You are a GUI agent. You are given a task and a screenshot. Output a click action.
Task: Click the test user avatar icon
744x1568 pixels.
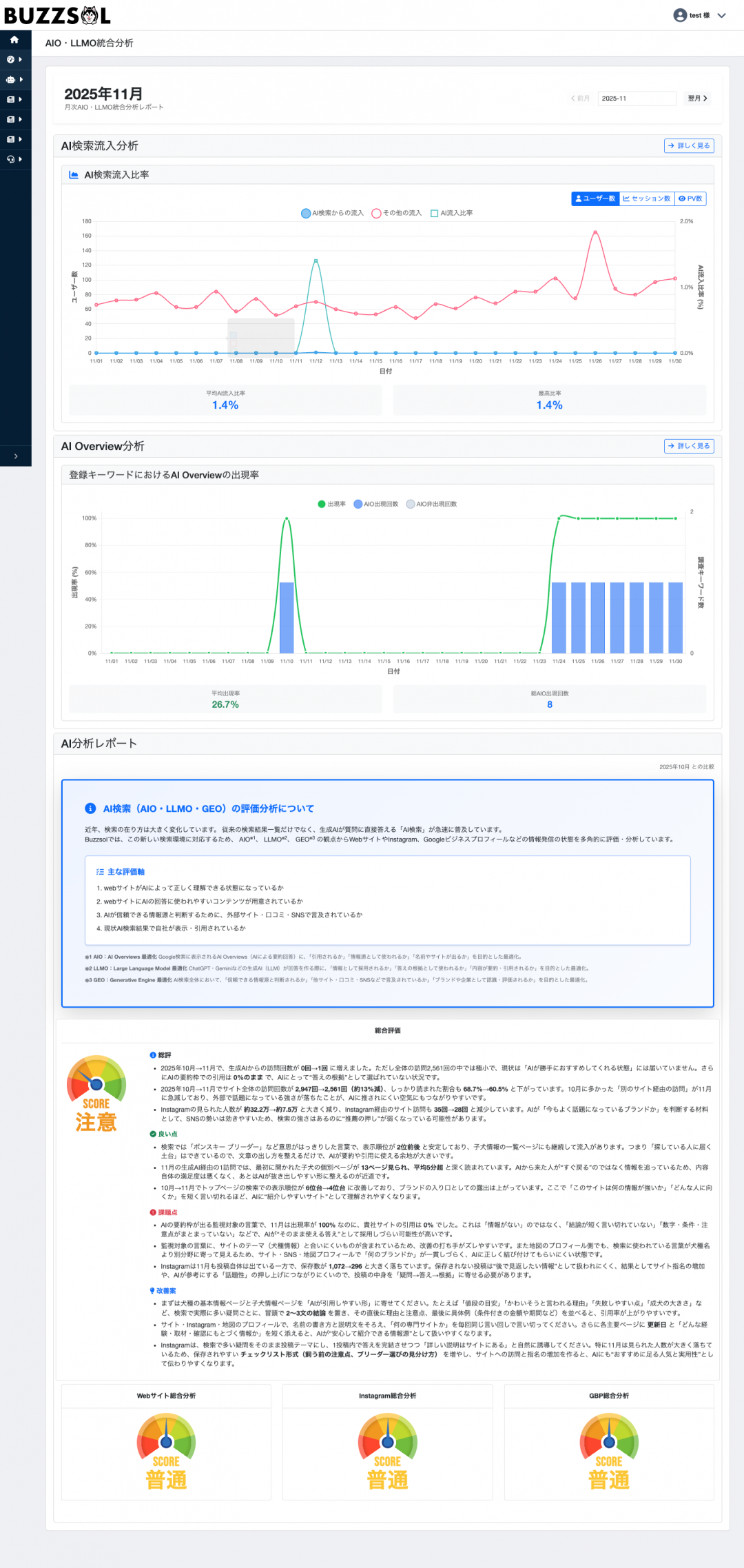(x=680, y=15)
